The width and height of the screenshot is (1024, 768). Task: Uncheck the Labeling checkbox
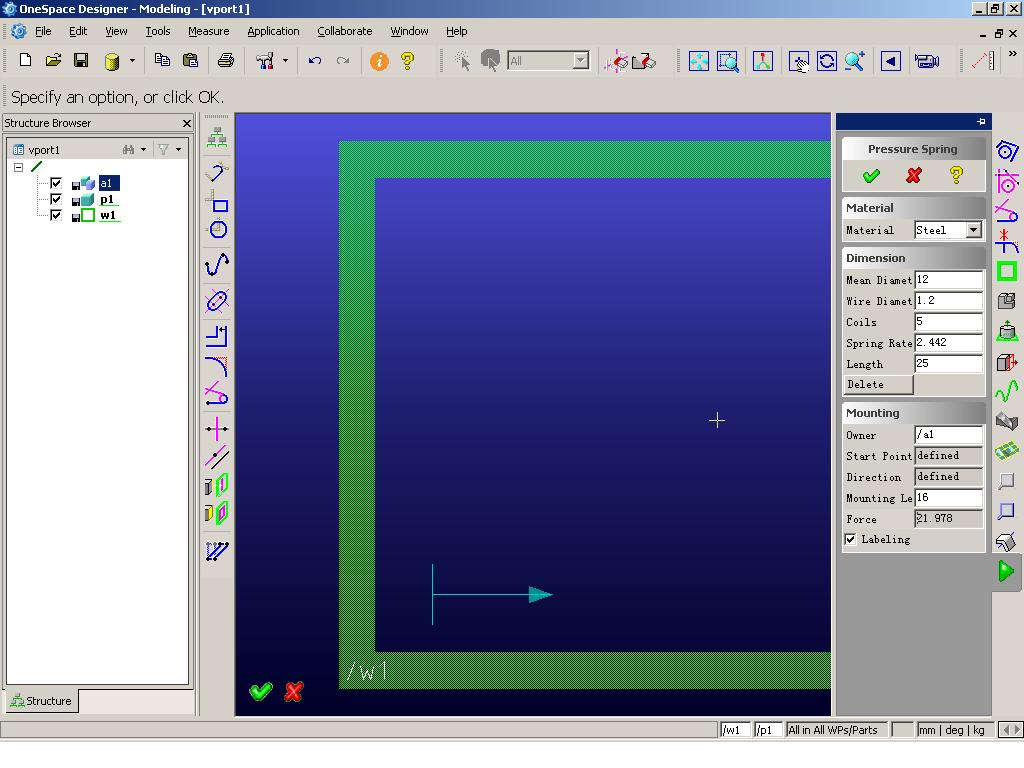850,539
